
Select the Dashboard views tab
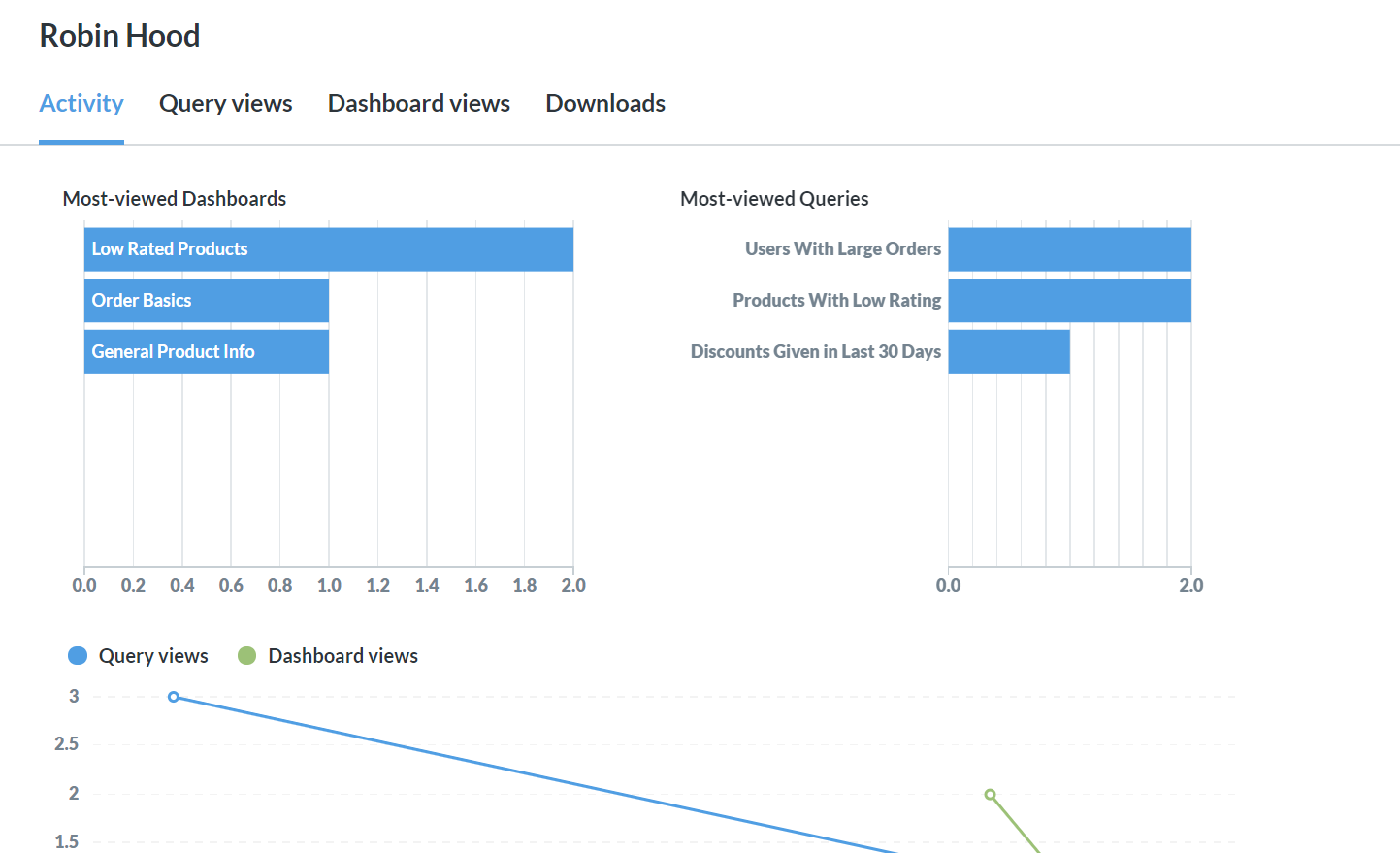pos(418,104)
